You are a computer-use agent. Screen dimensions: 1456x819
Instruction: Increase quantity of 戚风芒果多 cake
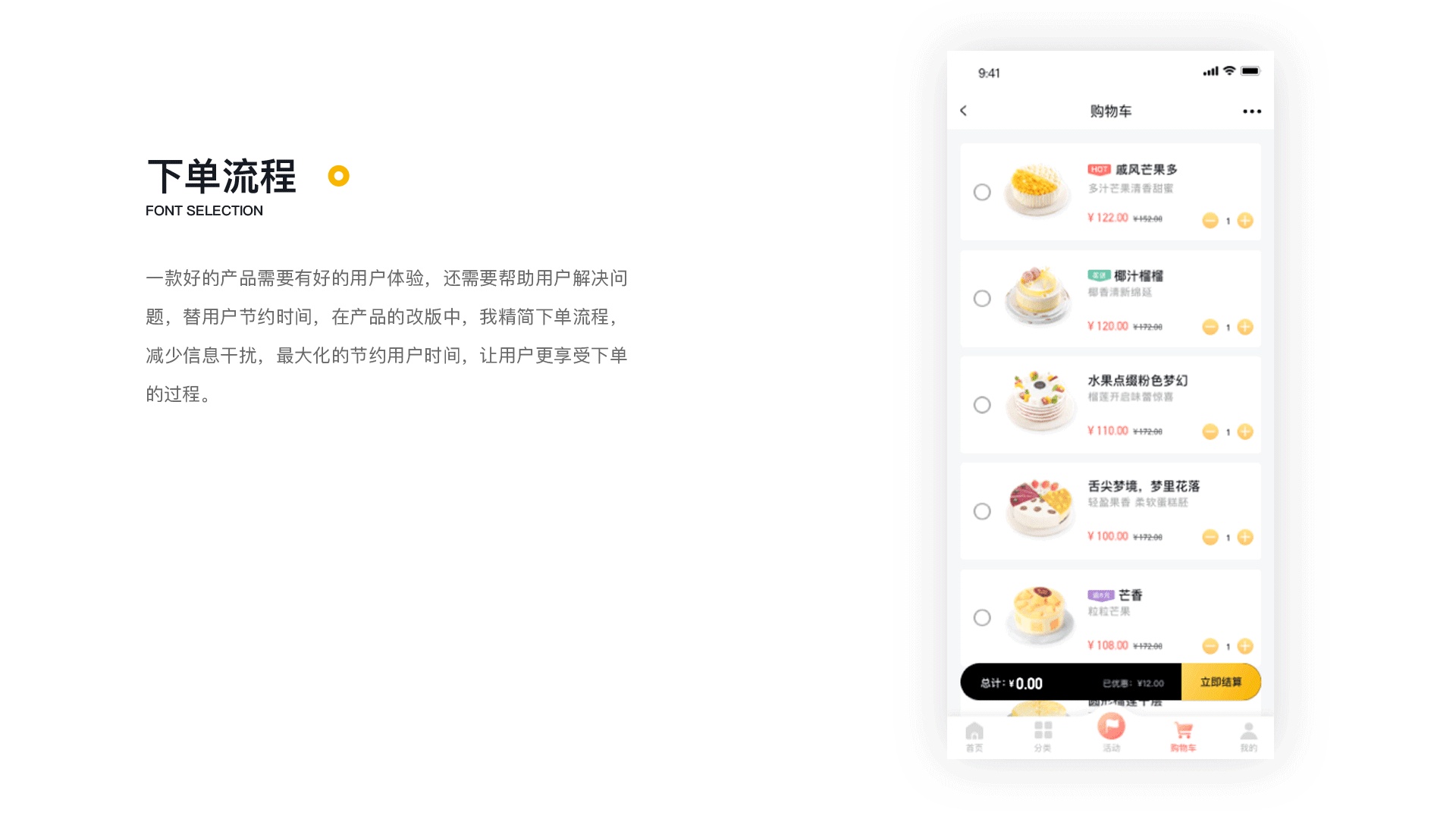coord(1245,221)
